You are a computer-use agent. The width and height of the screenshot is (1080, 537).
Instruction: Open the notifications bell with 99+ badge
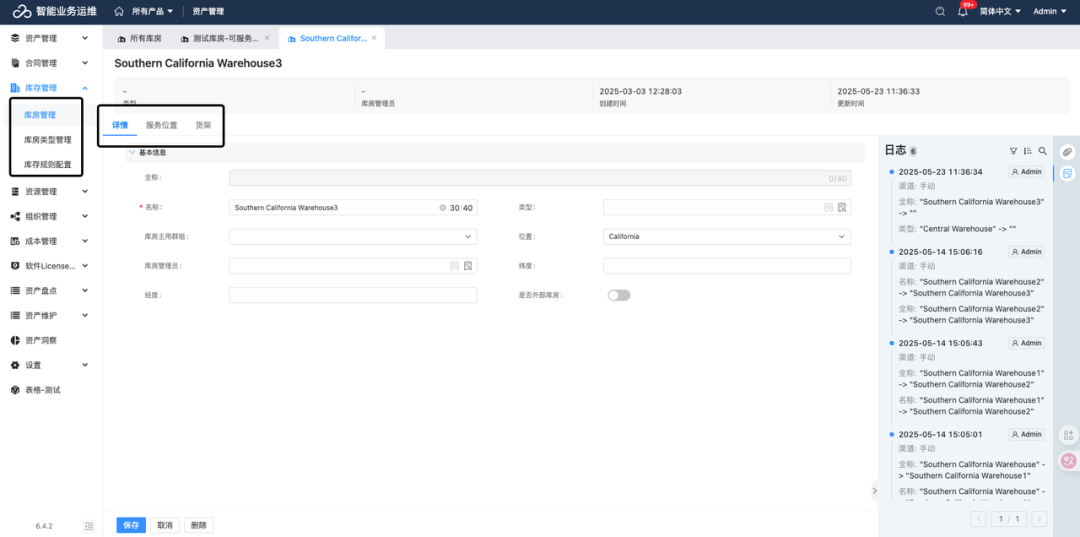pos(963,11)
